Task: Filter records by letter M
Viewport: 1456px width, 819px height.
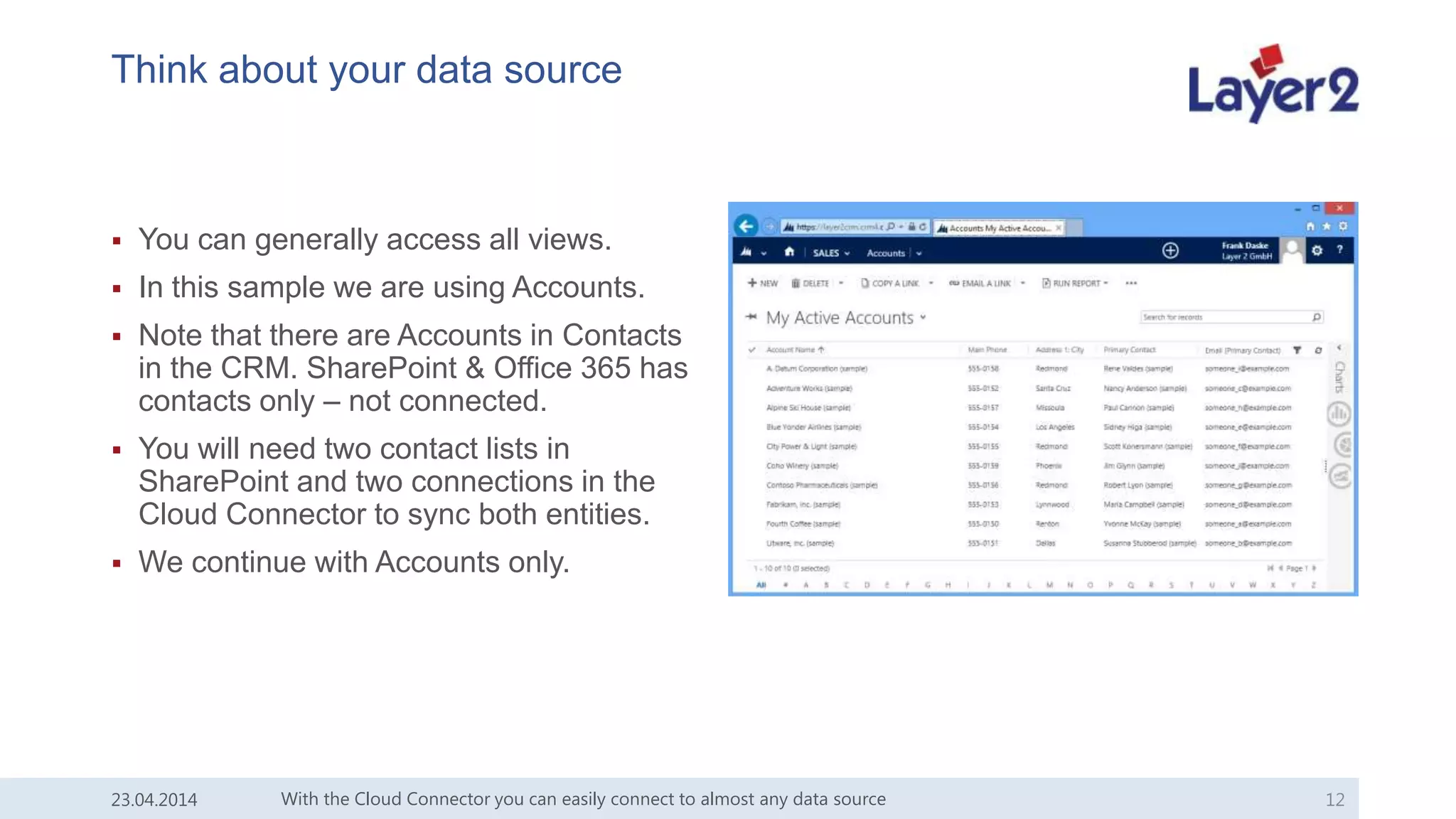Action: coord(1049,585)
